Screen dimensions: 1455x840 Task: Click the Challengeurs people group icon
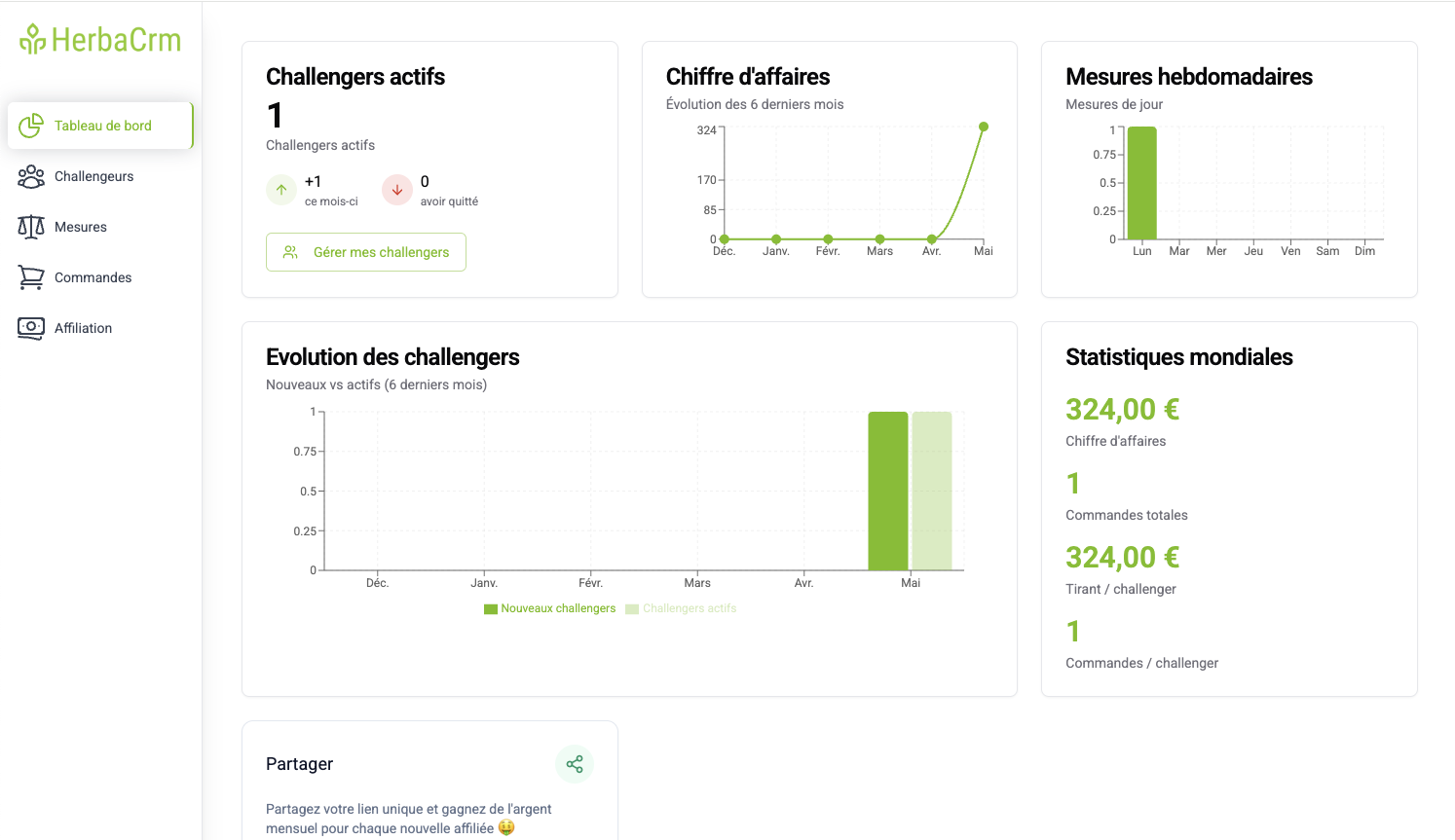click(x=31, y=176)
